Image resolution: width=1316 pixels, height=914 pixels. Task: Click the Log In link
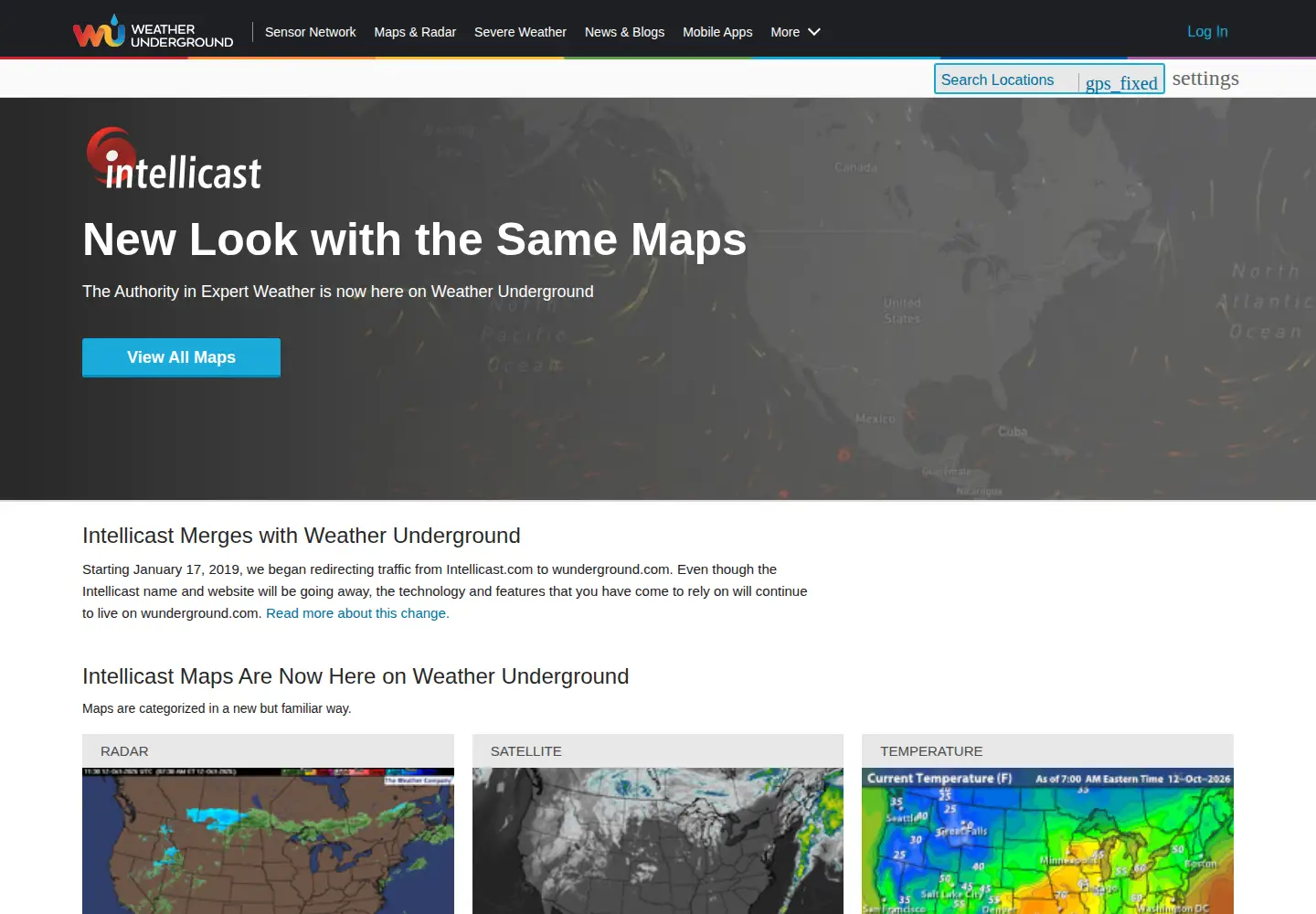click(1207, 31)
